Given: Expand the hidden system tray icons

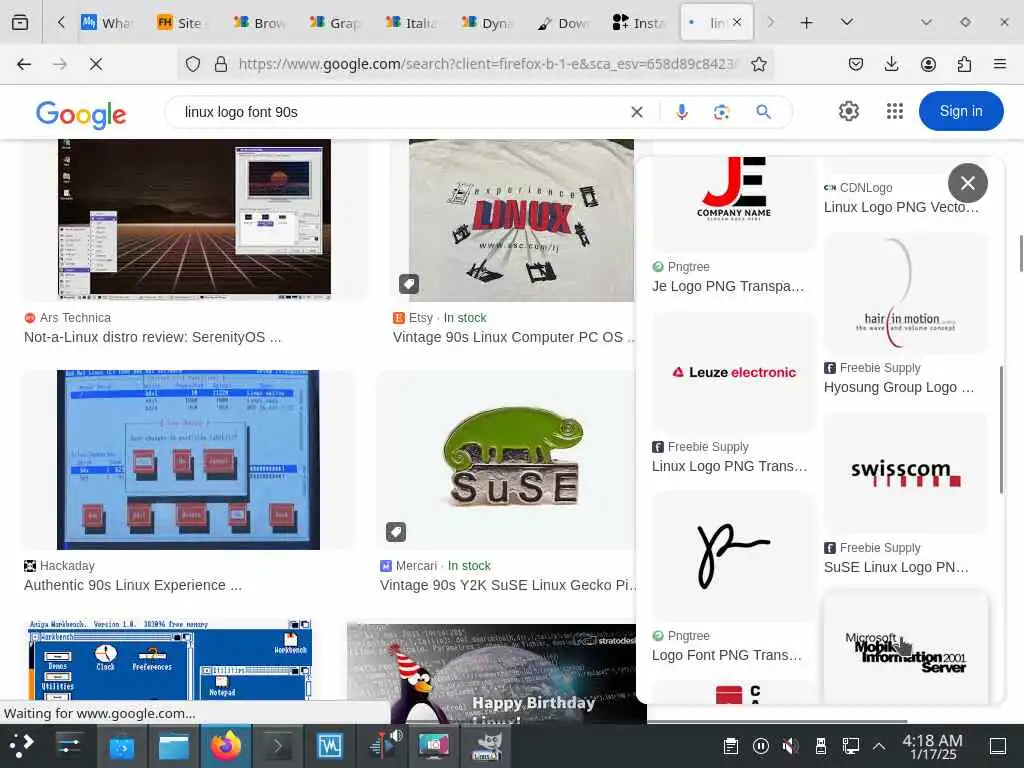Looking at the screenshot, I should (x=879, y=746).
